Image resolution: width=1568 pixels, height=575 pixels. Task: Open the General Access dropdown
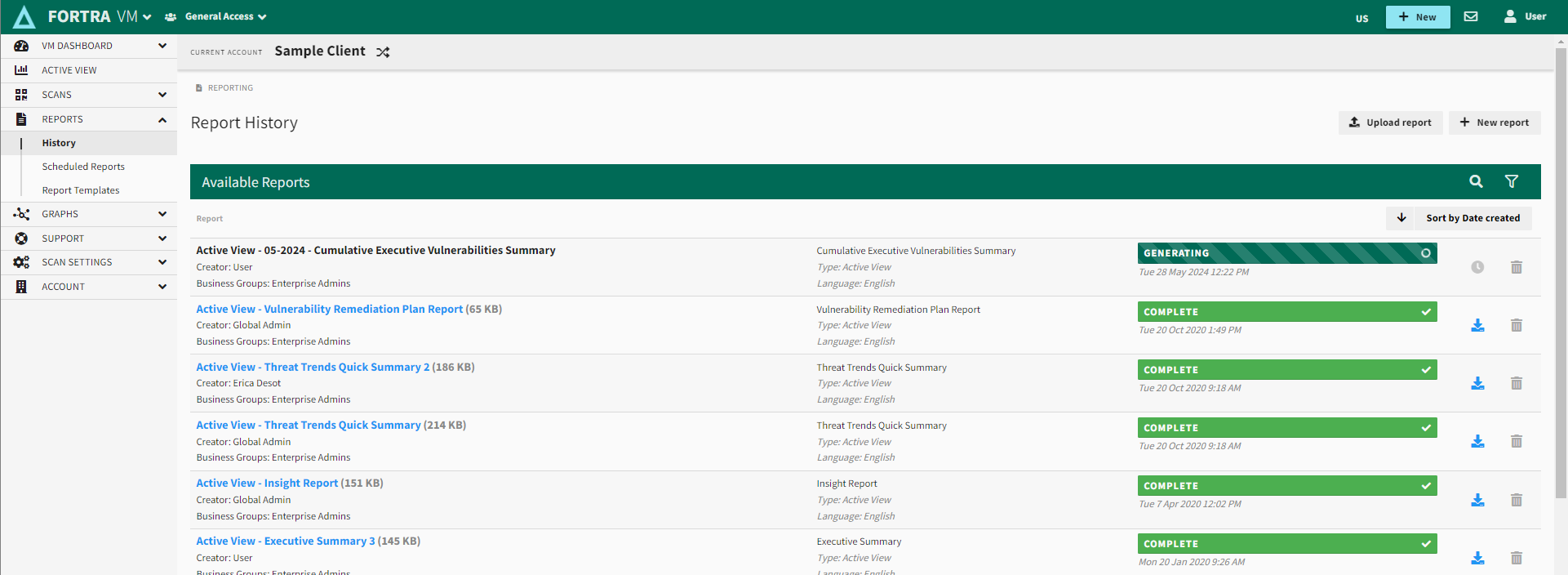[x=216, y=16]
